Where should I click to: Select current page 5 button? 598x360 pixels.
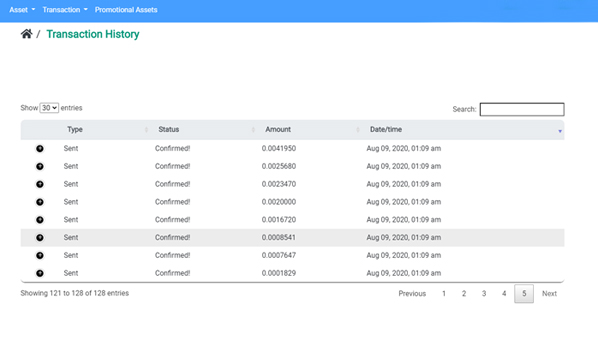[x=524, y=294]
